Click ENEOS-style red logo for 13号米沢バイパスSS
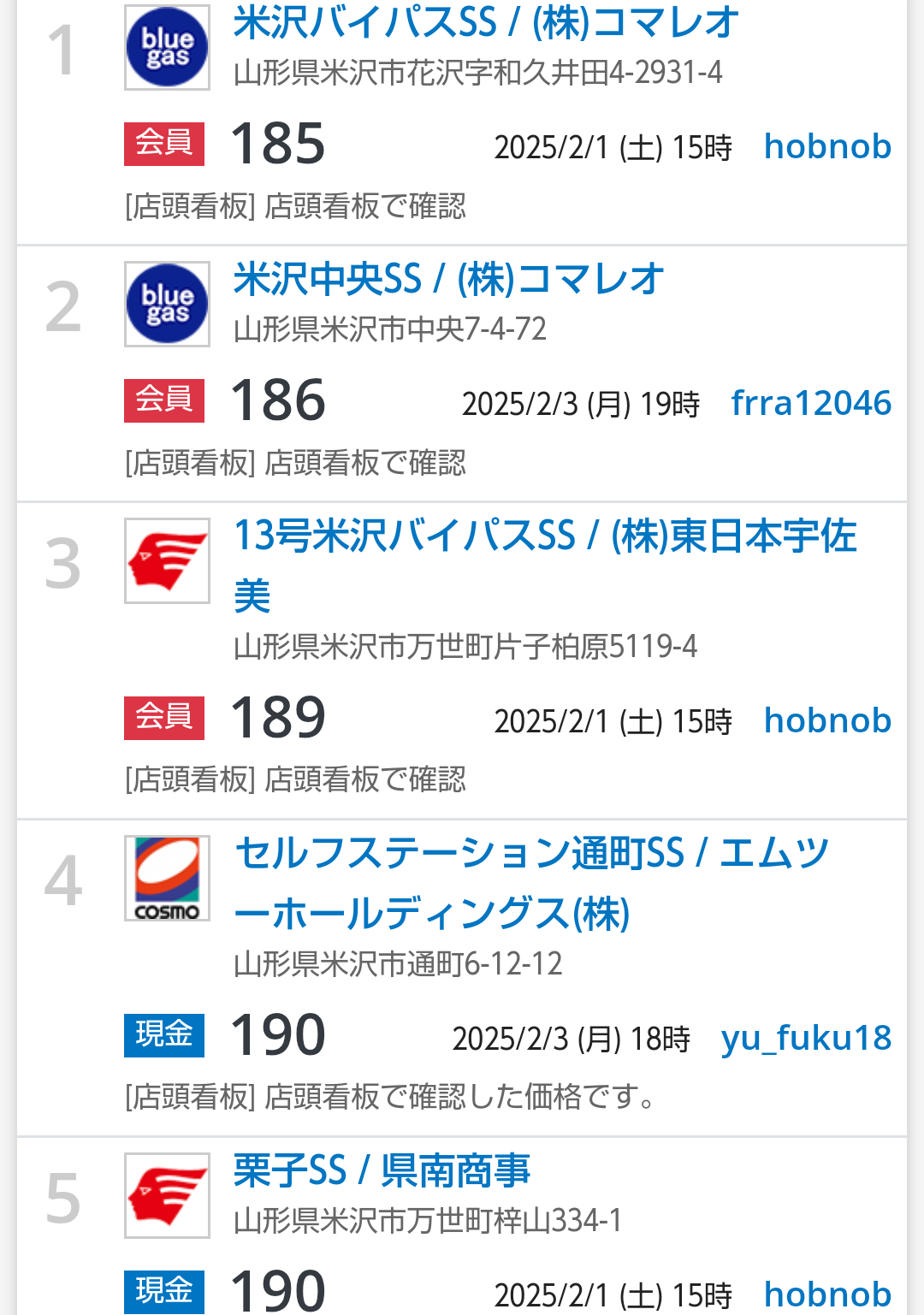Viewport: 924px width, 1315px height. pyautogui.click(x=167, y=561)
